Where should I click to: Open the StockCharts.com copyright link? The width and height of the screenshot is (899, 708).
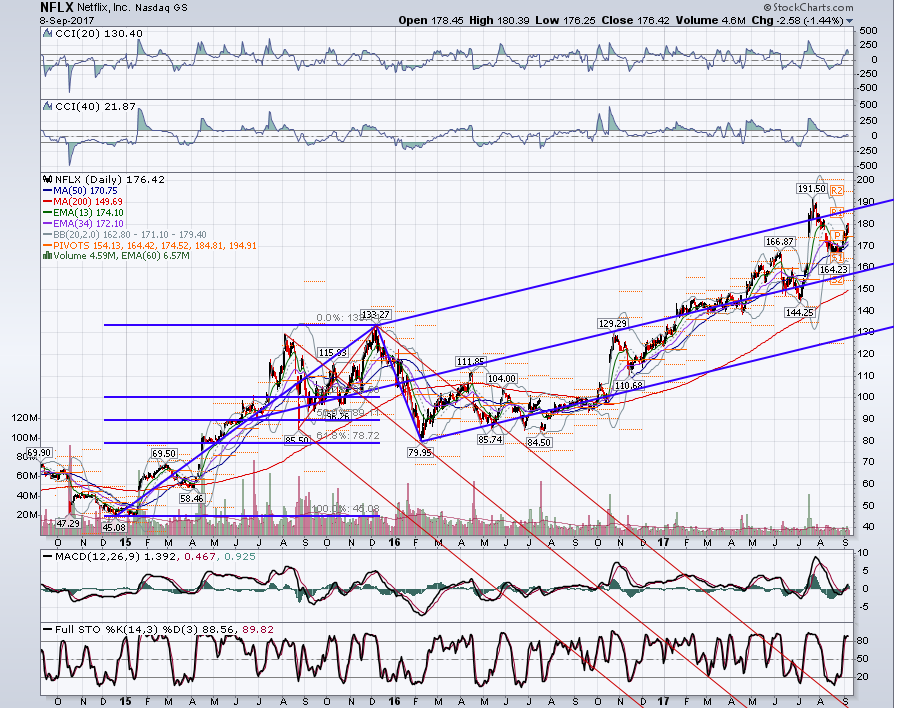tap(808, 7)
